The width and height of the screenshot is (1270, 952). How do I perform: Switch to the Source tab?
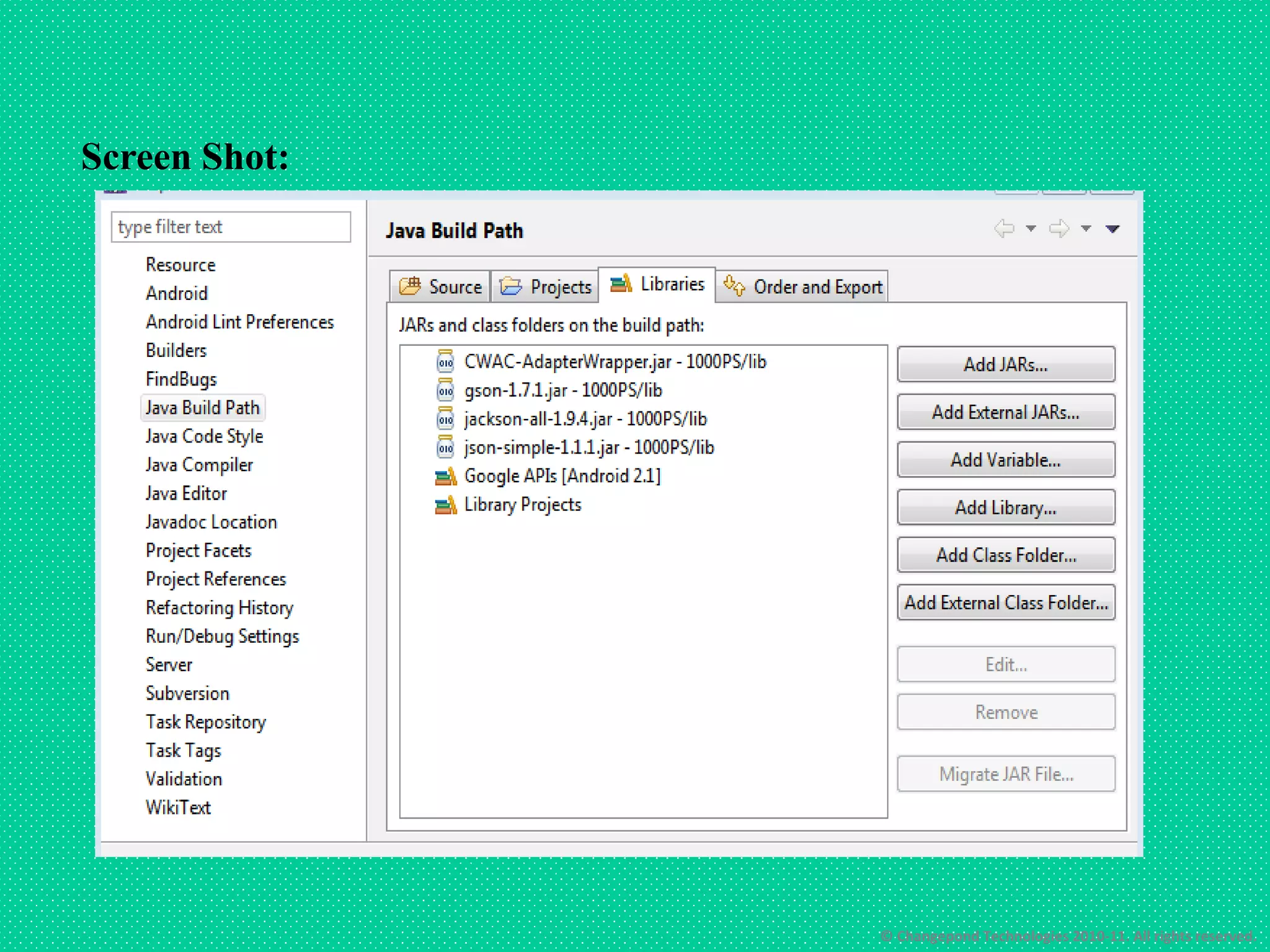pos(440,286)
